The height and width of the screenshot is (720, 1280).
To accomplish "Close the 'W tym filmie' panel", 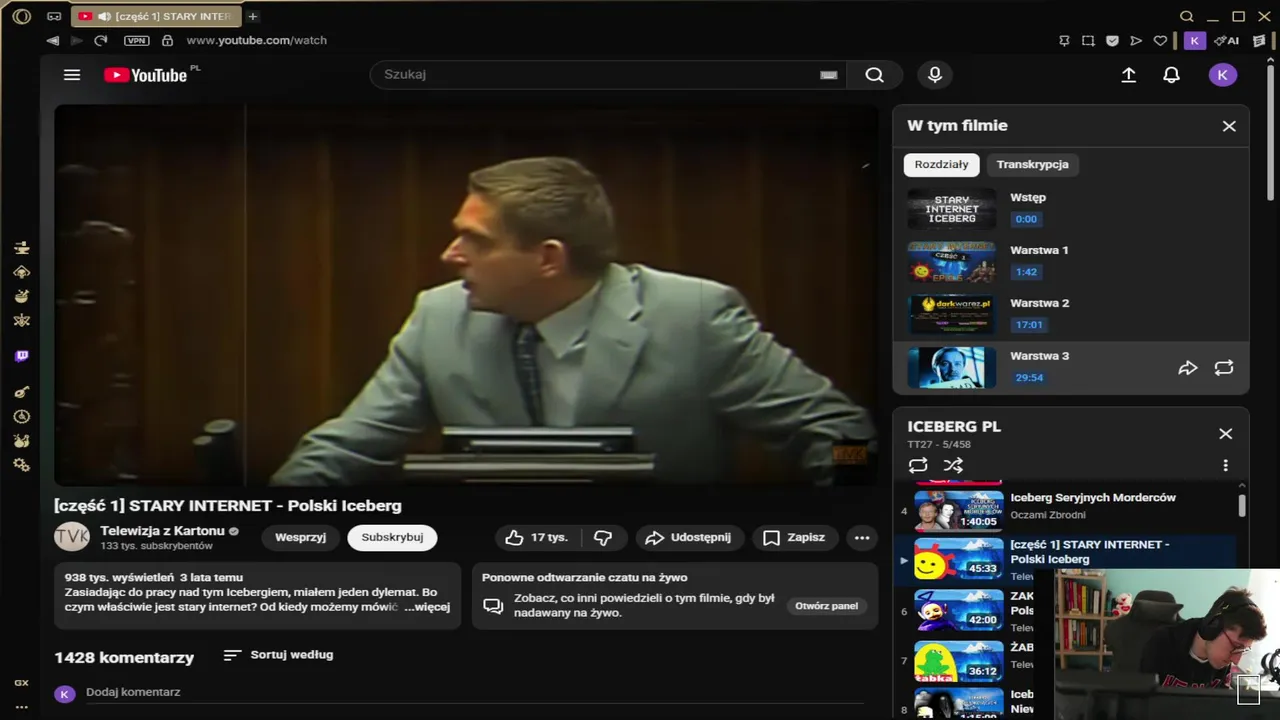I will [x=1229, y=126].
